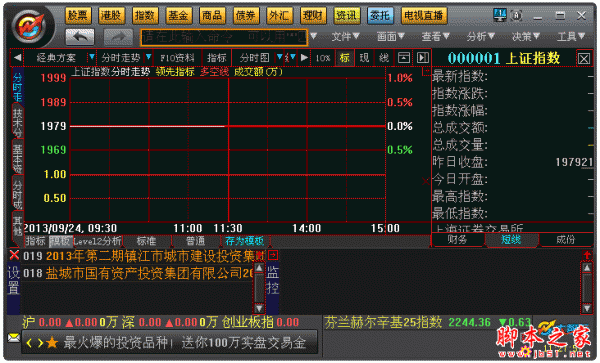Select the 指数 category button
Image resolution: width=600 pixels, height=363 pixels.
tap(145, 16)
